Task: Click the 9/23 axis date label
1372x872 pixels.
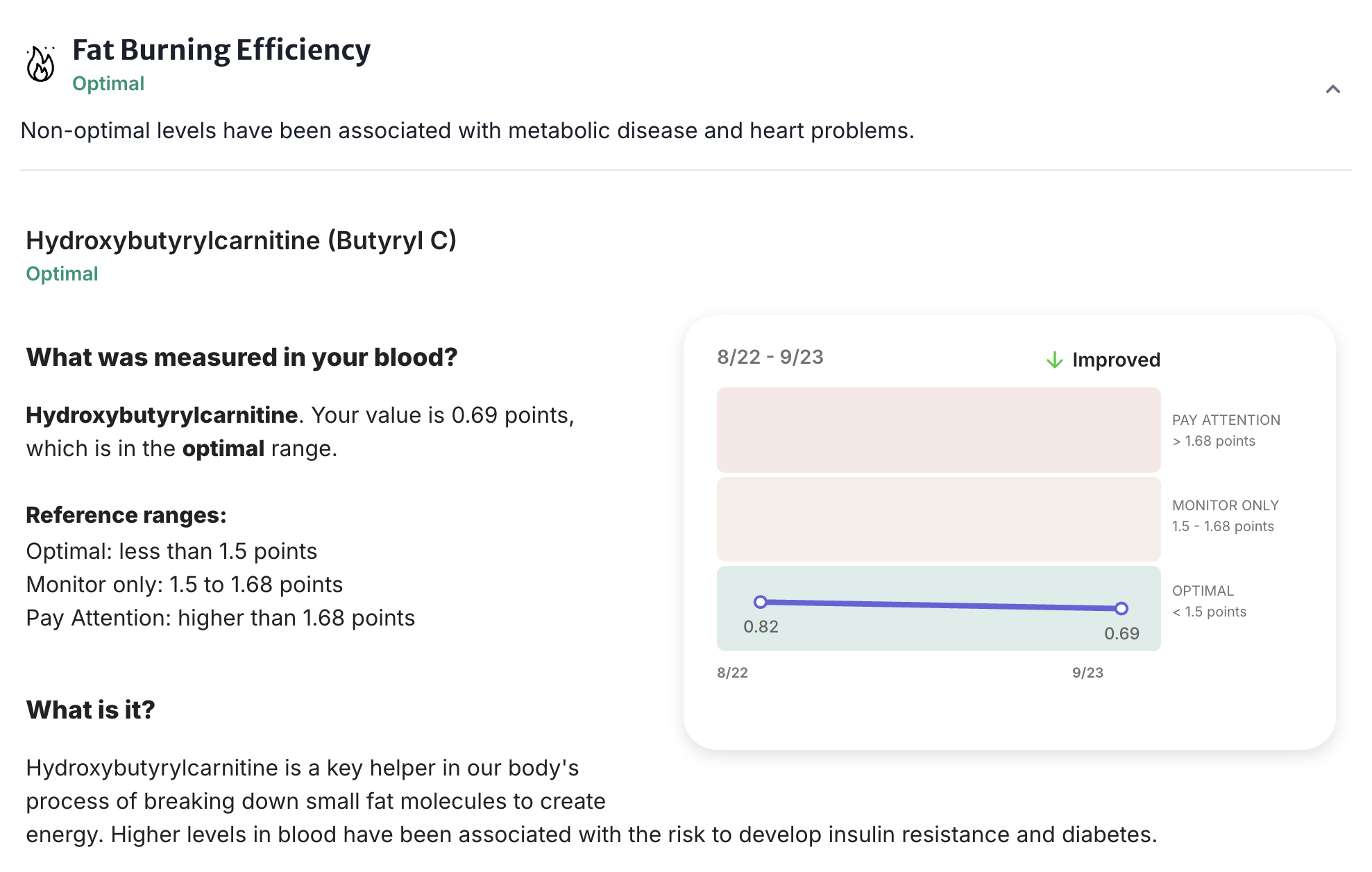Action: [1087, 673]
